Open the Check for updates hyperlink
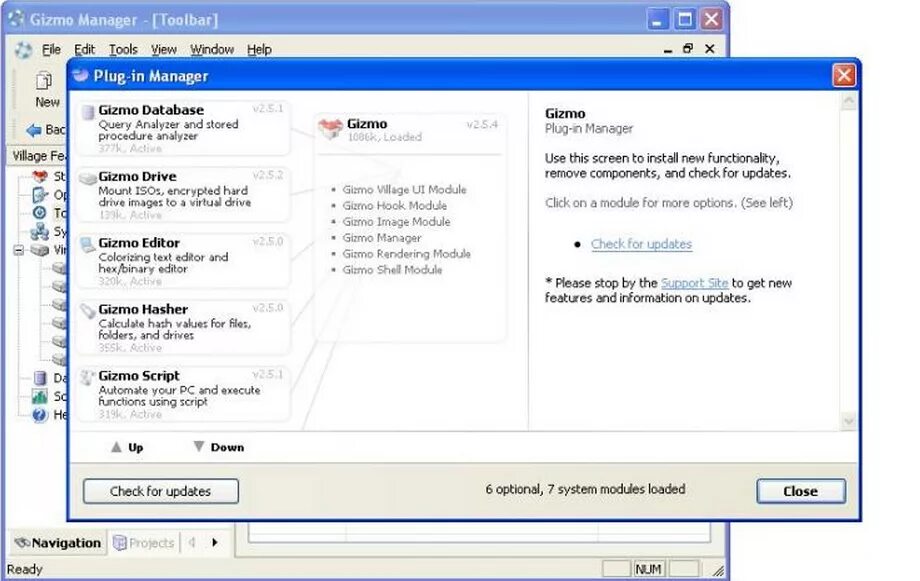The height and width of the screenshot is (581, 920). [641, 244]
